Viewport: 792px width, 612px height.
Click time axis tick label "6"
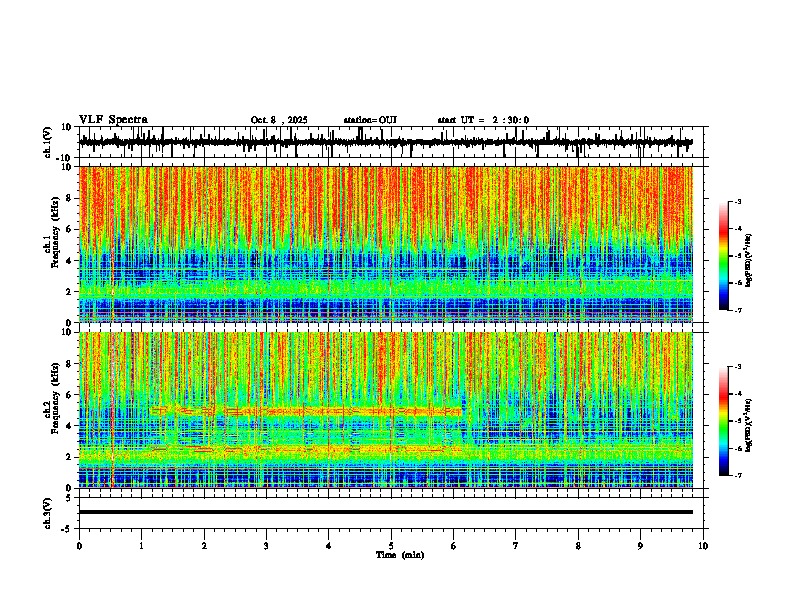tap(453, 546)
